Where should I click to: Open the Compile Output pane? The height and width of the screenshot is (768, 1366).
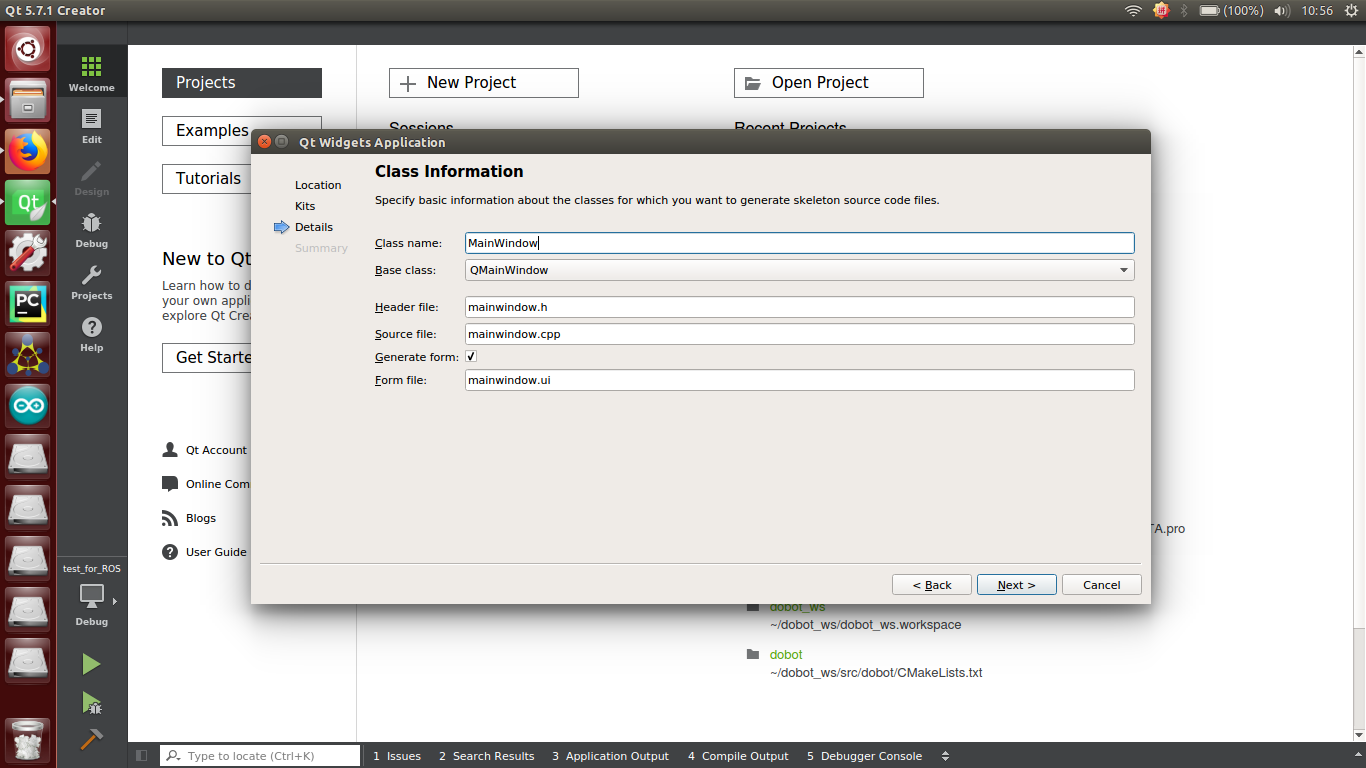tap(738, 756)
